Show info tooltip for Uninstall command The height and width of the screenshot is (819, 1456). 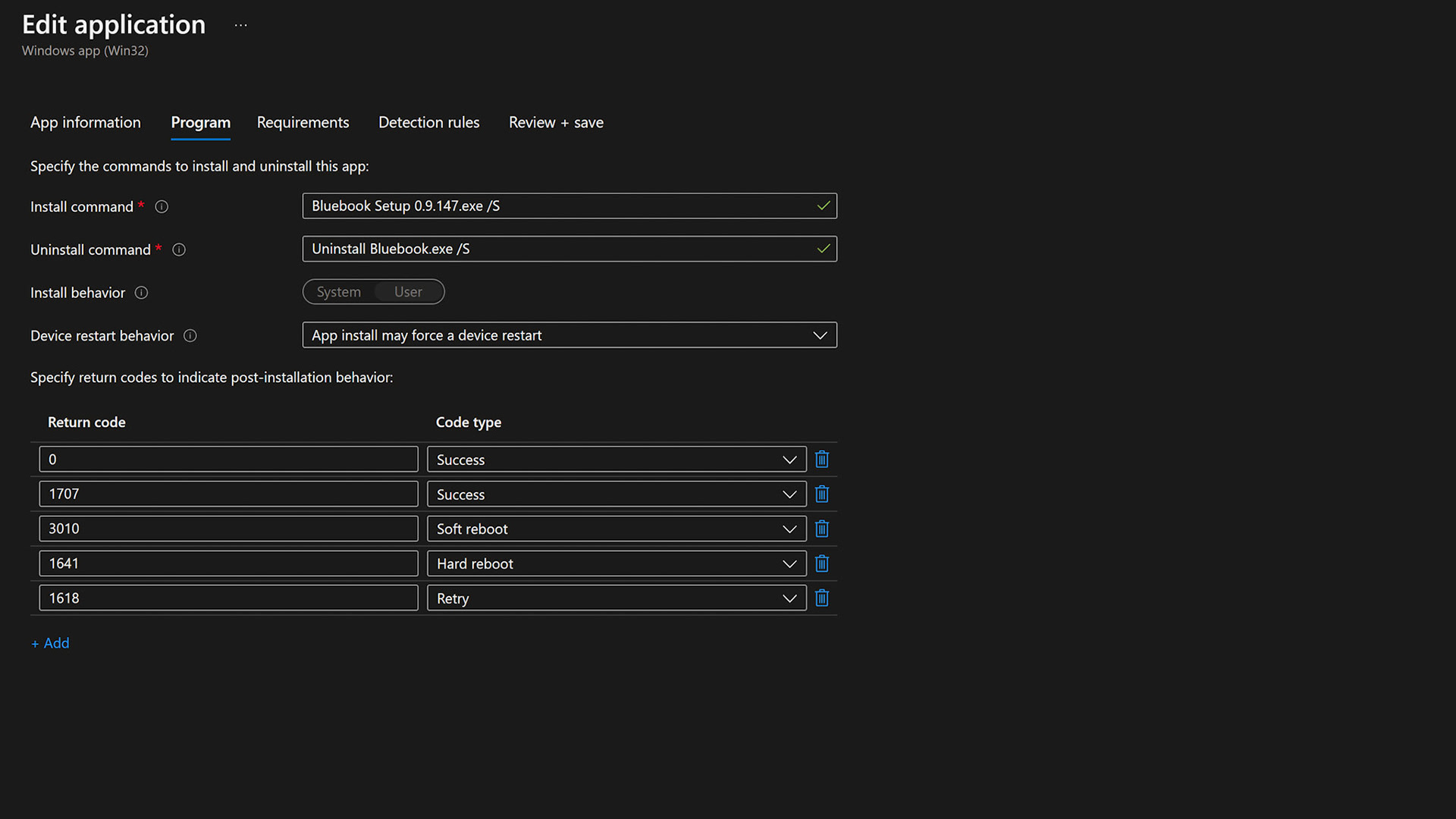(x=179, y=249)
